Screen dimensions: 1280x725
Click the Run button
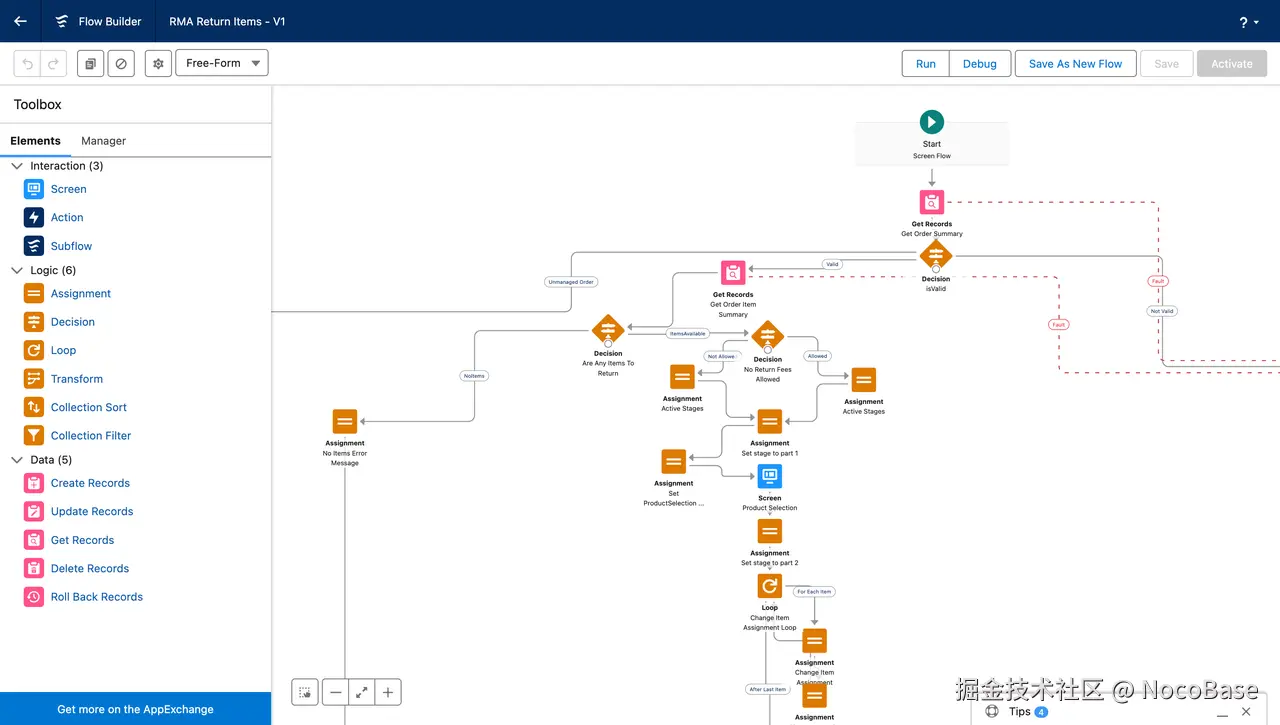tap(925, 63)
